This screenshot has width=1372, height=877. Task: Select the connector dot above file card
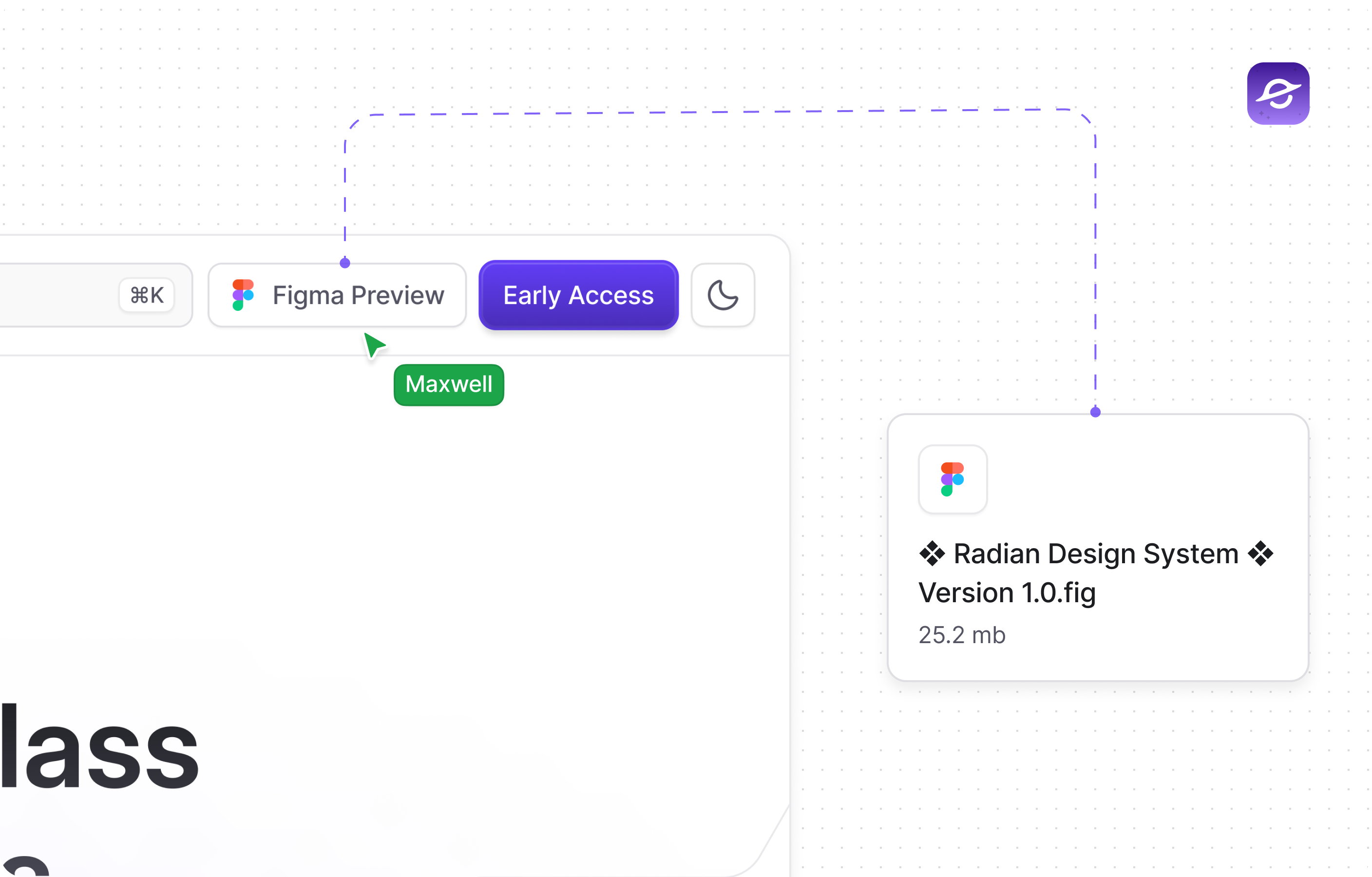(x=1094, y=412)
